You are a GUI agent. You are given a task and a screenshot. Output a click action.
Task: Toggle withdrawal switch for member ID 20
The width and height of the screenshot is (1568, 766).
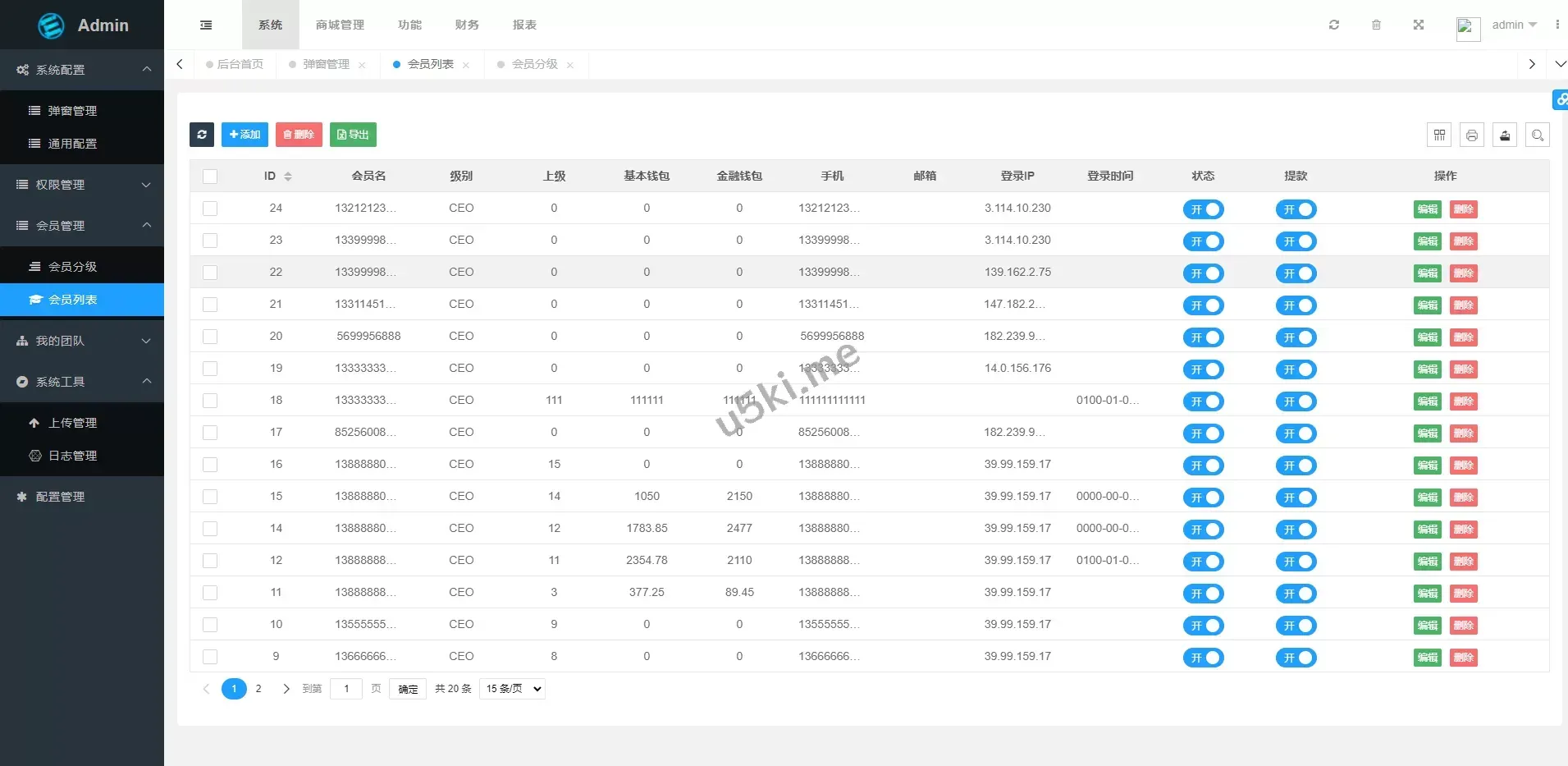tap(1296, 337)
